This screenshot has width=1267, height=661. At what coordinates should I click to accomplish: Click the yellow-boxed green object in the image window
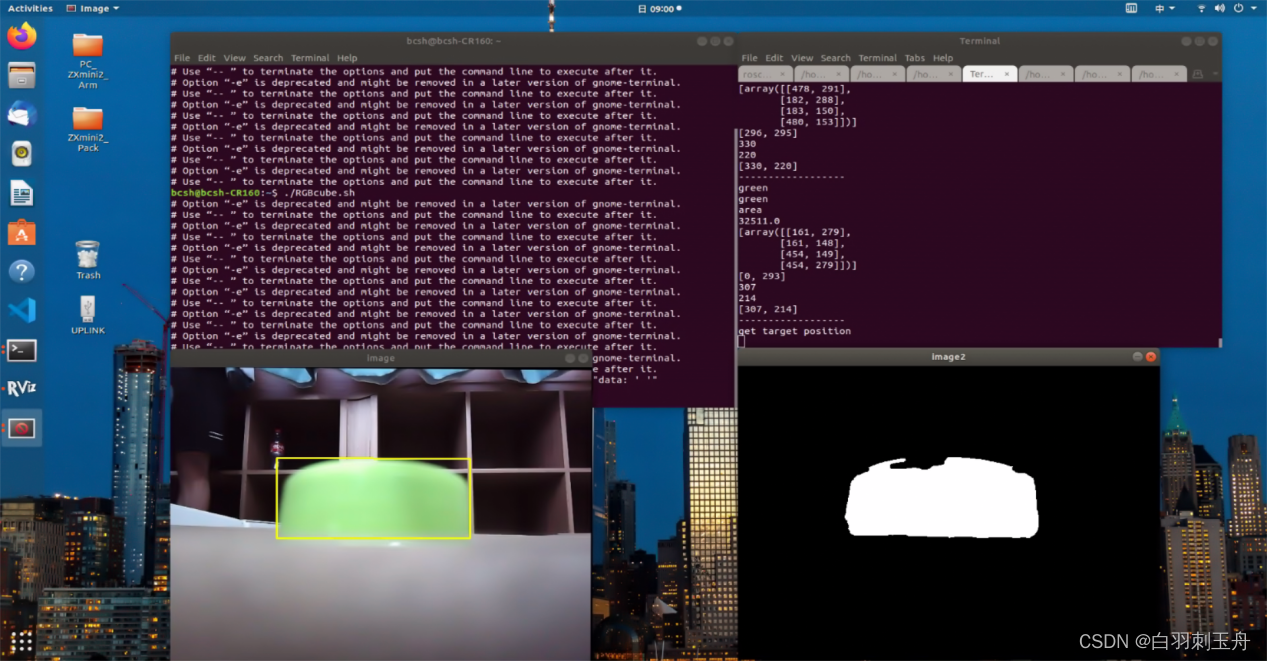point(373,498)
